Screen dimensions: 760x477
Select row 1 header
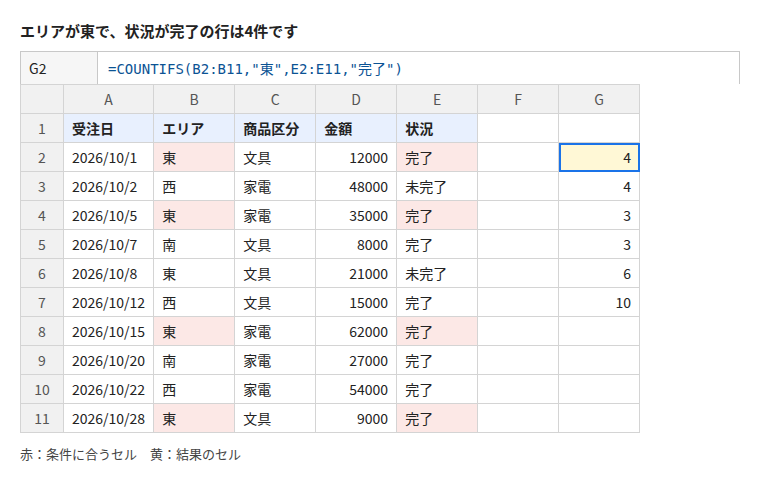pos(42,128)
